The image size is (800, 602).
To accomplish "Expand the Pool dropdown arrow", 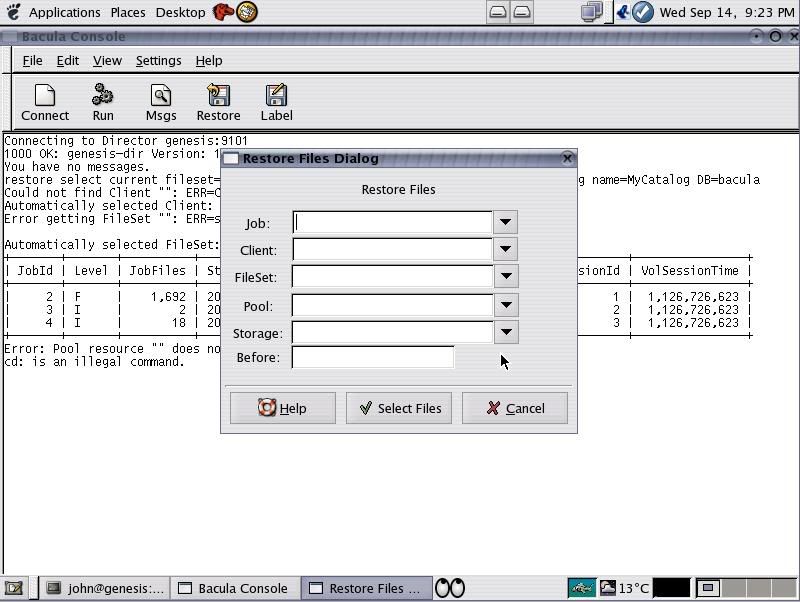I will tap(506, 305).
